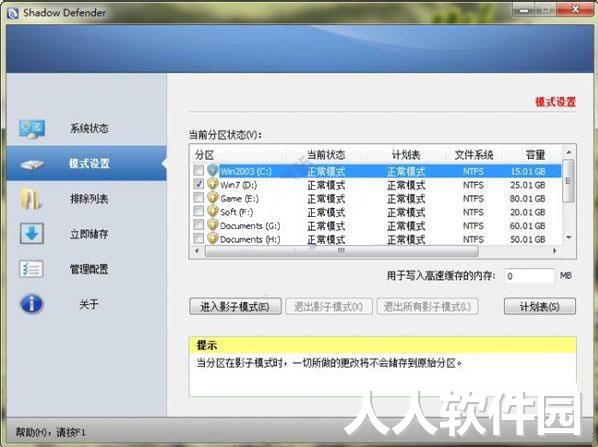Click the 进入影子模式(E) button
The width and height of the screenshot is (598, 447).
[235, 306]
